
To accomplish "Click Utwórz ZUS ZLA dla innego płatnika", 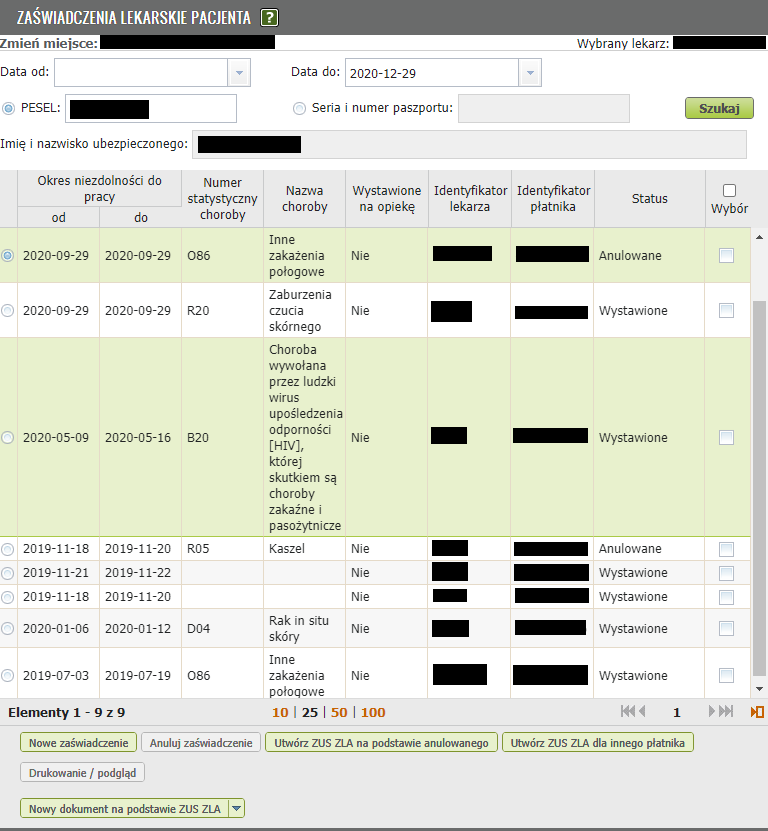I will pos(598,742).
